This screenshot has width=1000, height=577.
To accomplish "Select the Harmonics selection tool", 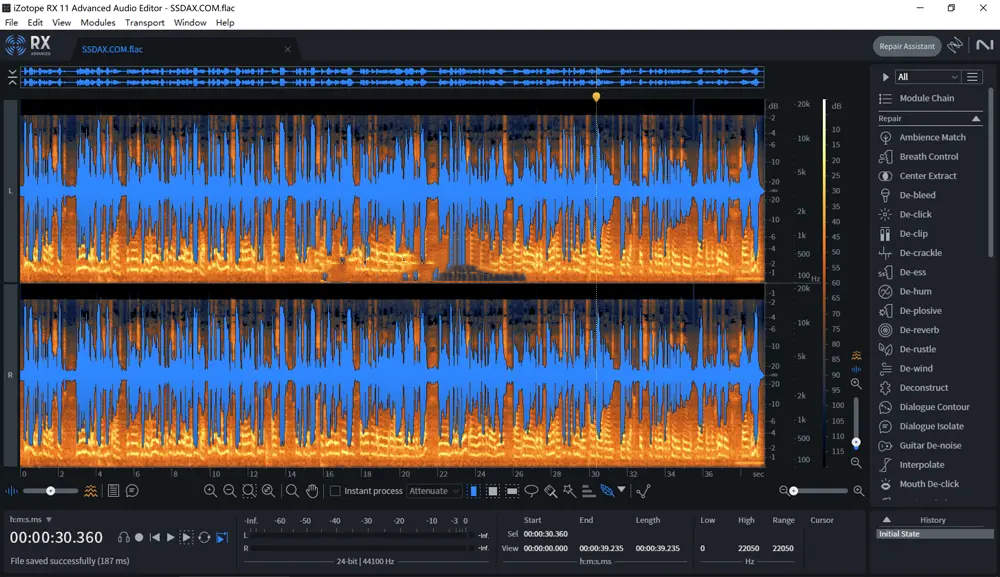I will coord(588,491).
